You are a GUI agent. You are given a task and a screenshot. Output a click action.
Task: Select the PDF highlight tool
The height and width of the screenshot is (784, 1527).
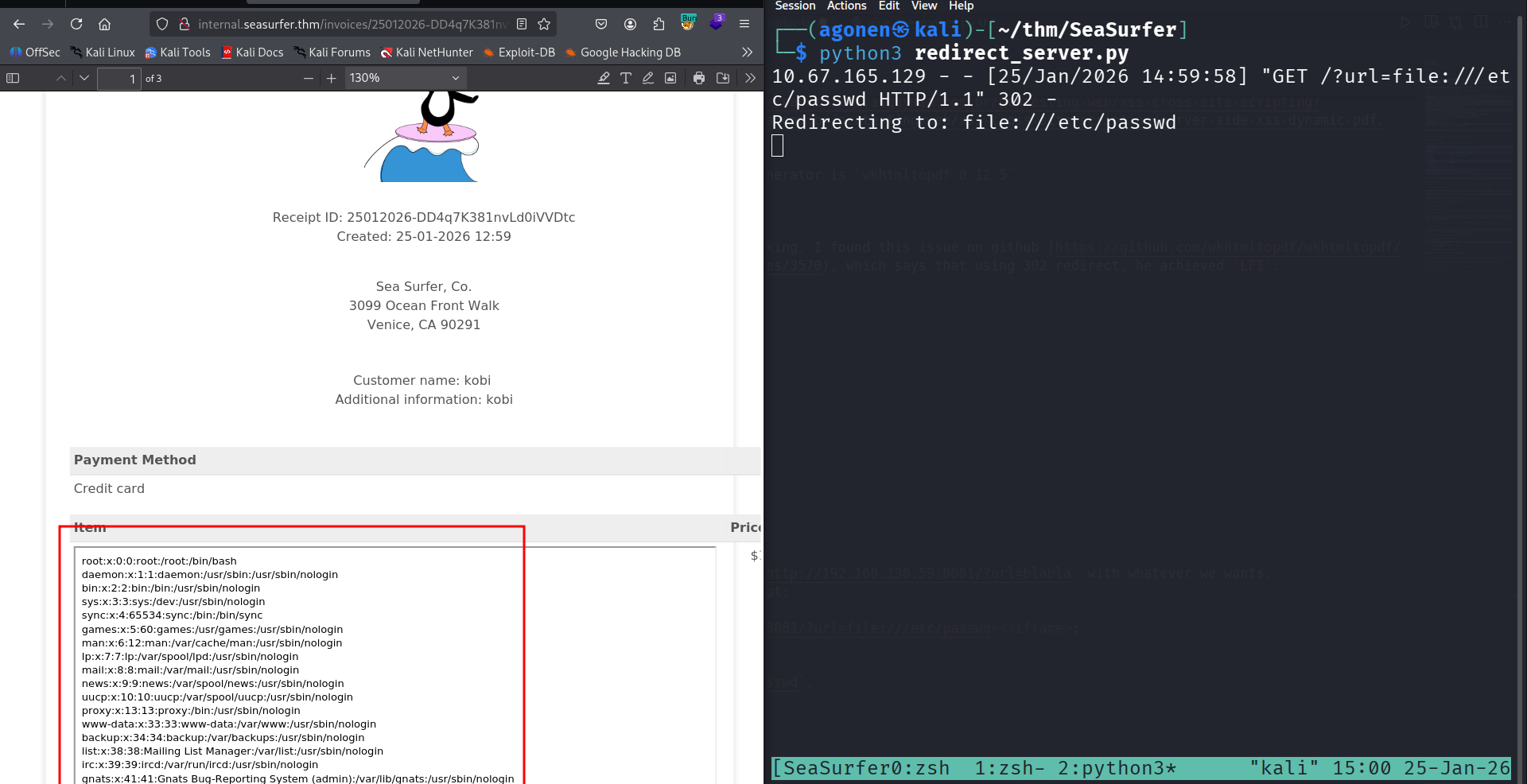[604, 78]
